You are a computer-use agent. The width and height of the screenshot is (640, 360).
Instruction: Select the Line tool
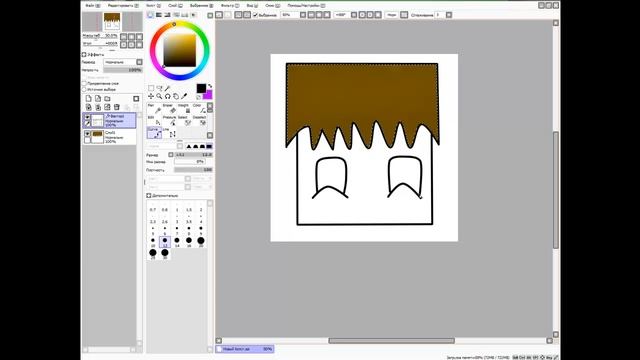pyautogui.click(x=170, y=133)
